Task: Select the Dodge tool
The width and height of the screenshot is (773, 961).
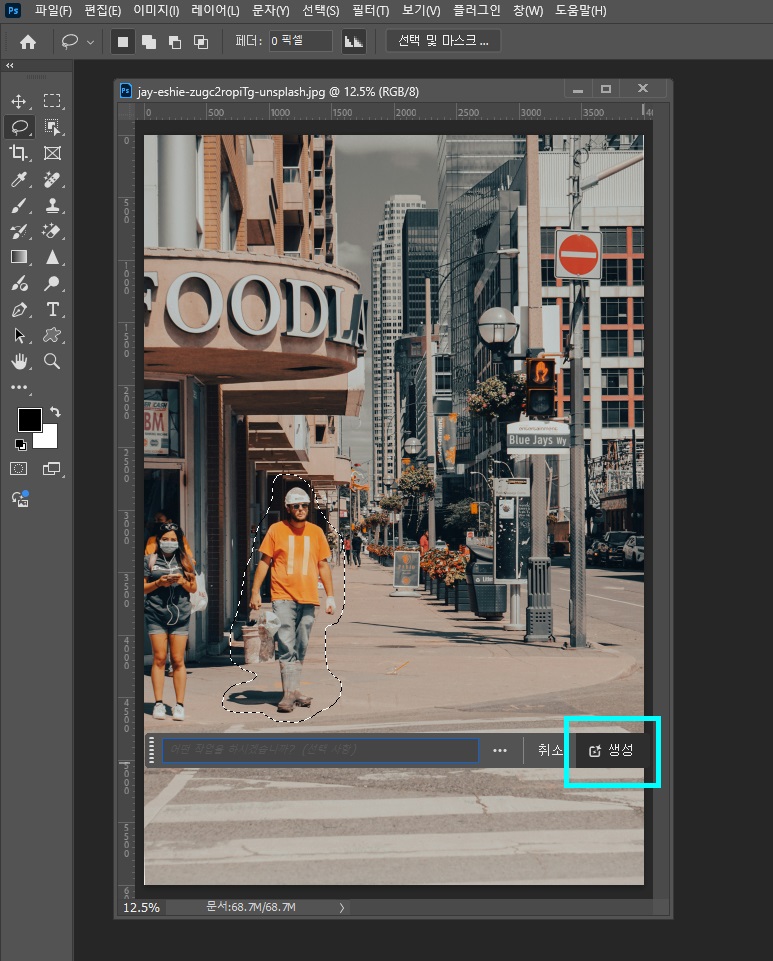Action: click(x=52, y=283)
